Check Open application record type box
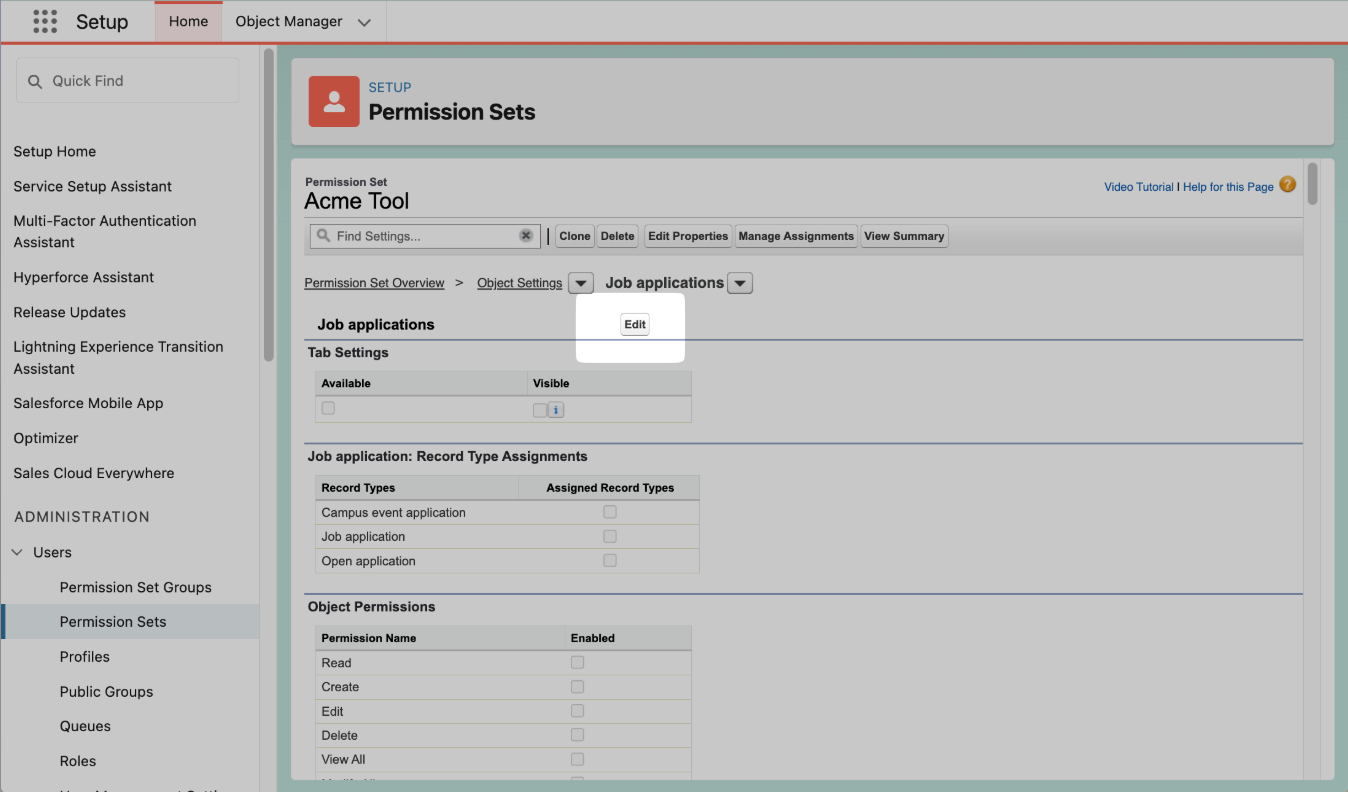1348x792 pixels. pyautogui.click(x=610, y=560)
